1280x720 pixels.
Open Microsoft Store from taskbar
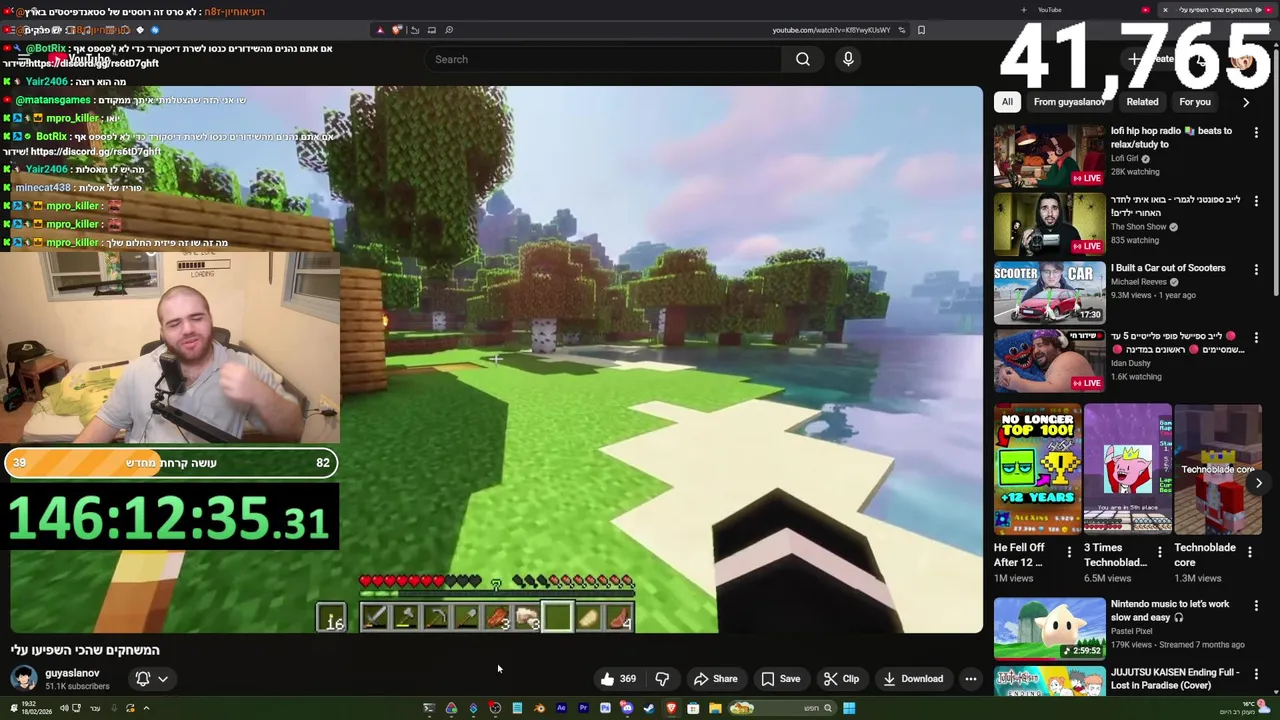693,708
